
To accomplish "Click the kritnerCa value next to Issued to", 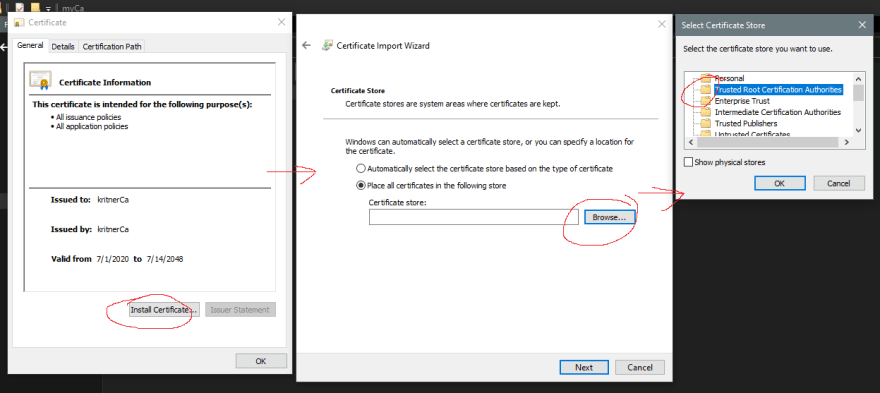I will (113, 199).
